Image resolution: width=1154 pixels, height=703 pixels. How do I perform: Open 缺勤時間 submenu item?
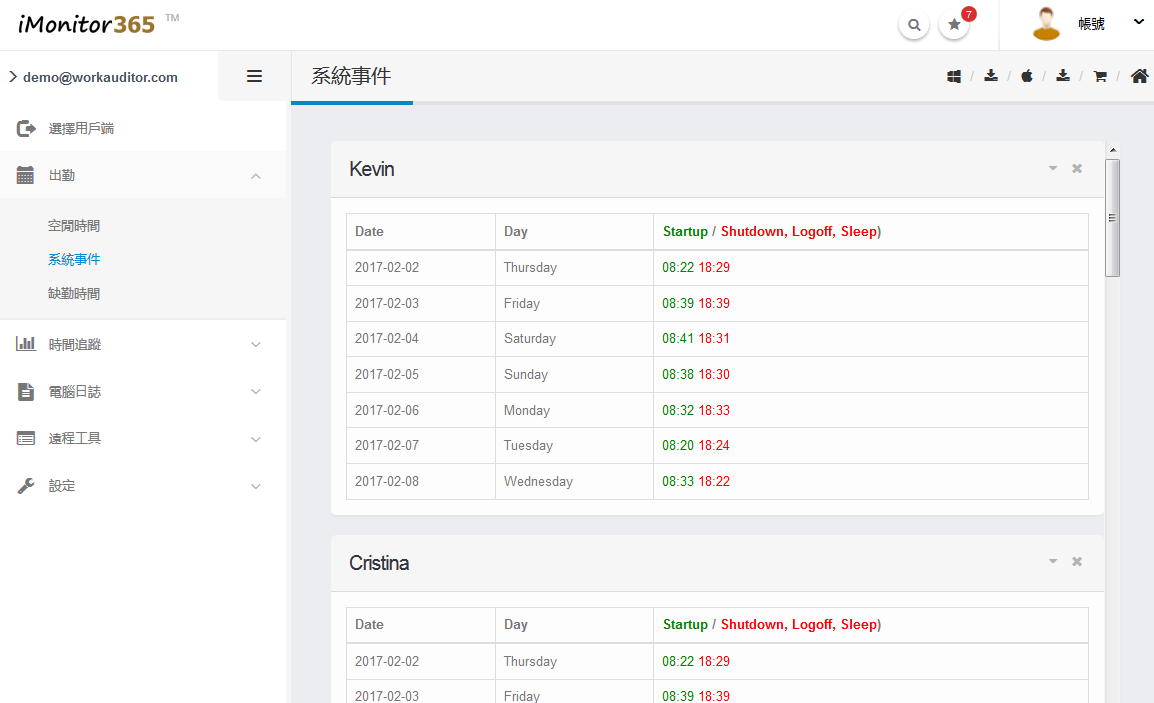pyautogui.click(x=74, y=294)
